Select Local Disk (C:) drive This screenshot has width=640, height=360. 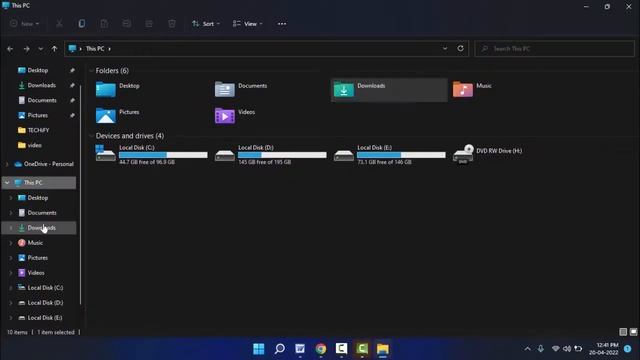point(151,155)
